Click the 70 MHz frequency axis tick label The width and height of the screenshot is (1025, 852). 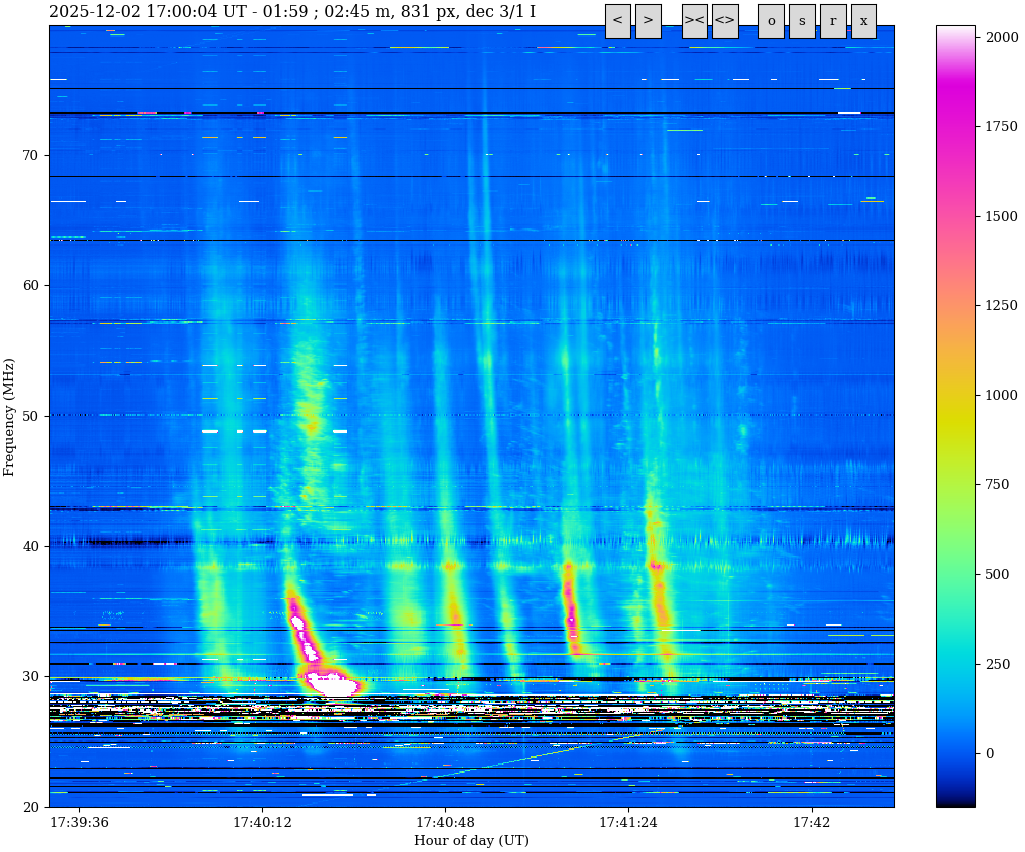pos(32,155)
